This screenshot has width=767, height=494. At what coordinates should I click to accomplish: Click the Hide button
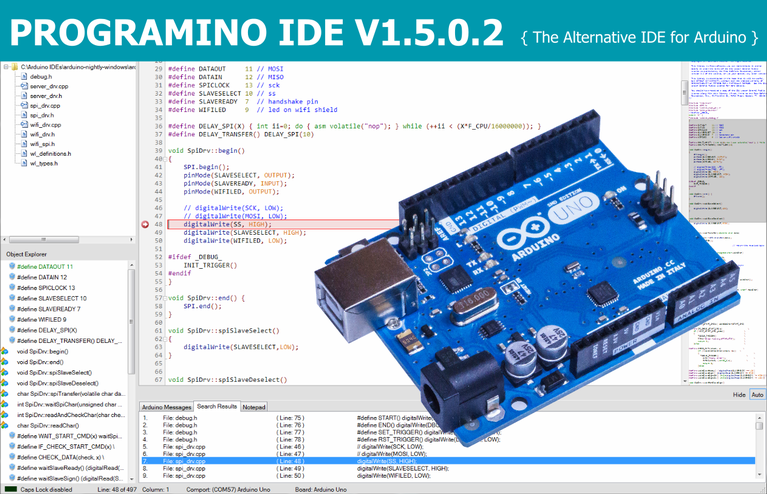coord(739,395)
